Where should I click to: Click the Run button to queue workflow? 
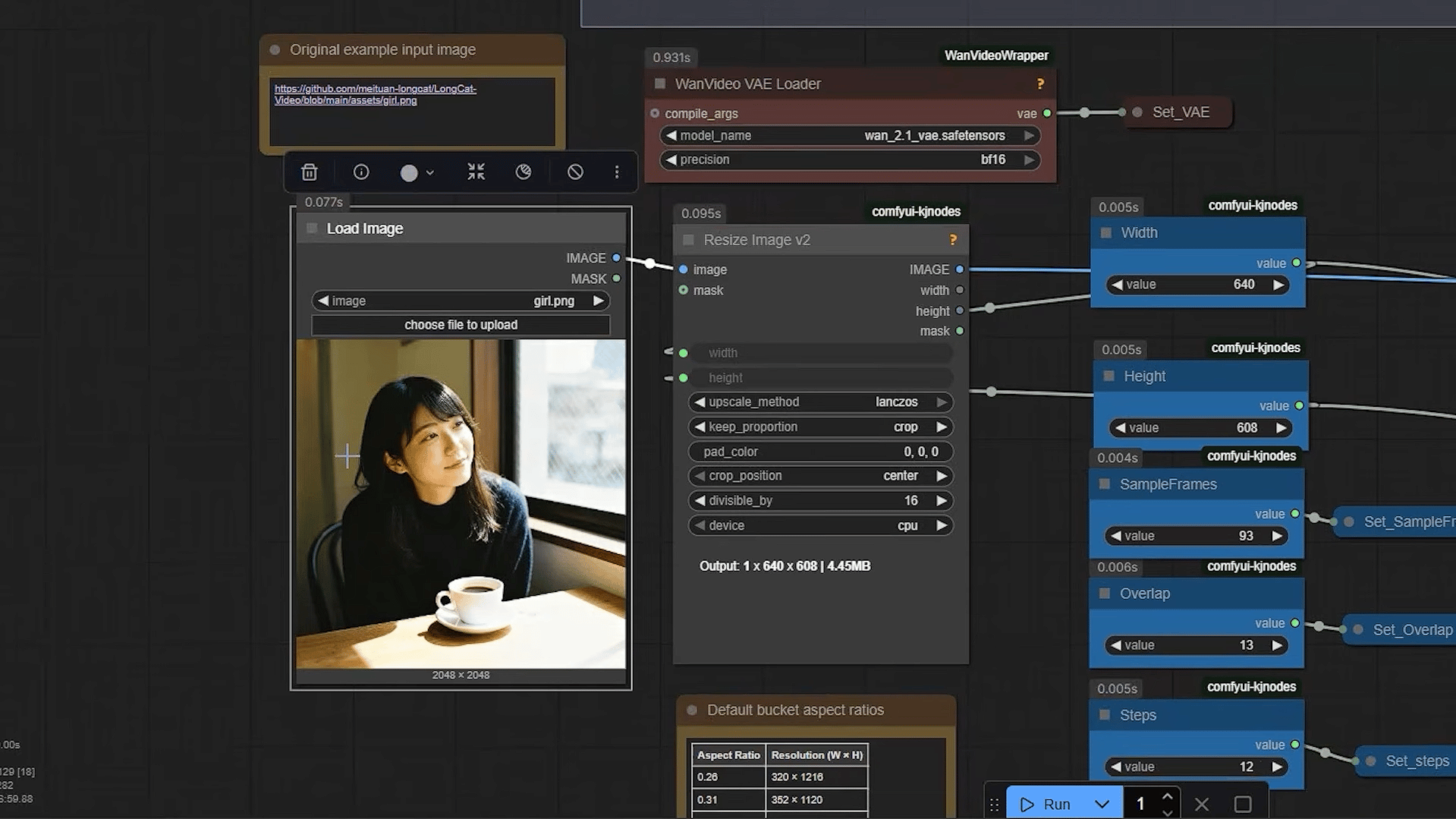pos(1046,804)
